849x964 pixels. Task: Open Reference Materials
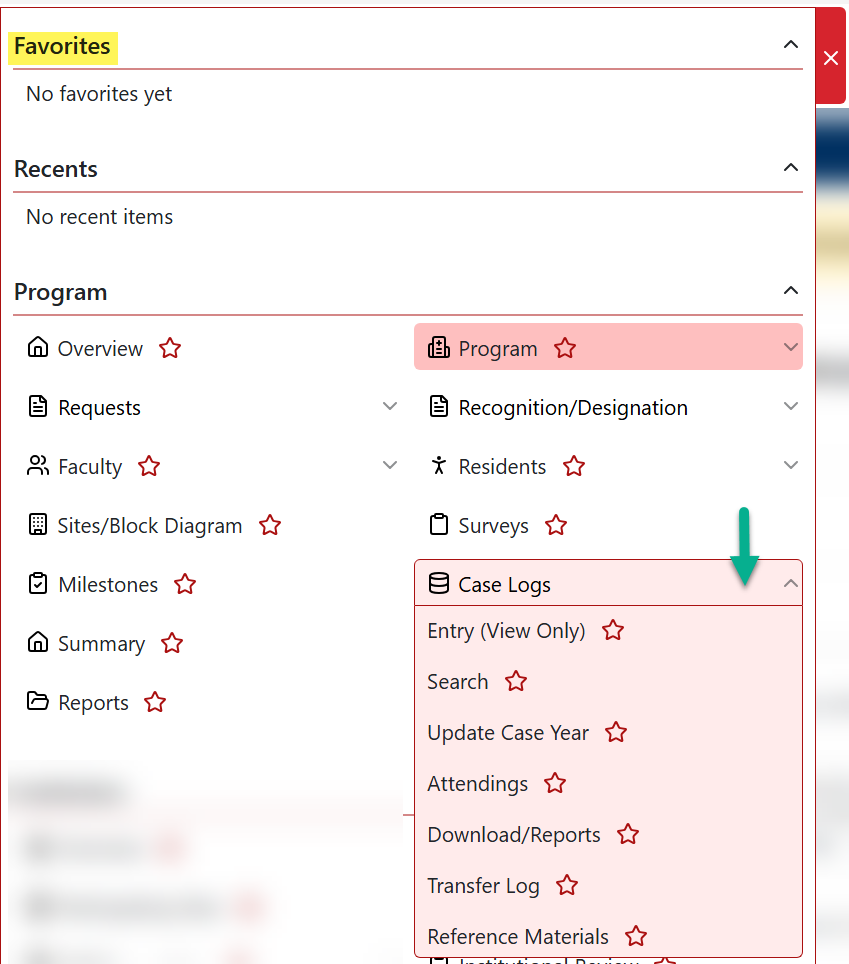coord(518,937)
